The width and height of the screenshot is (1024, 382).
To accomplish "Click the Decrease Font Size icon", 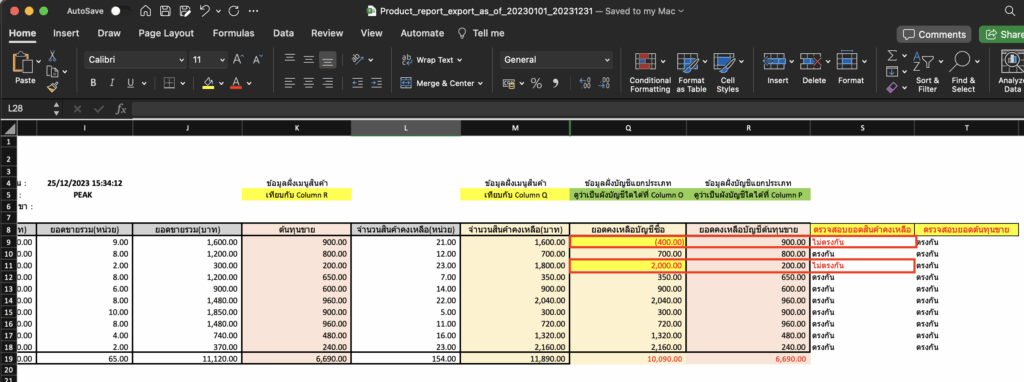I will click(x=257, y=59).
